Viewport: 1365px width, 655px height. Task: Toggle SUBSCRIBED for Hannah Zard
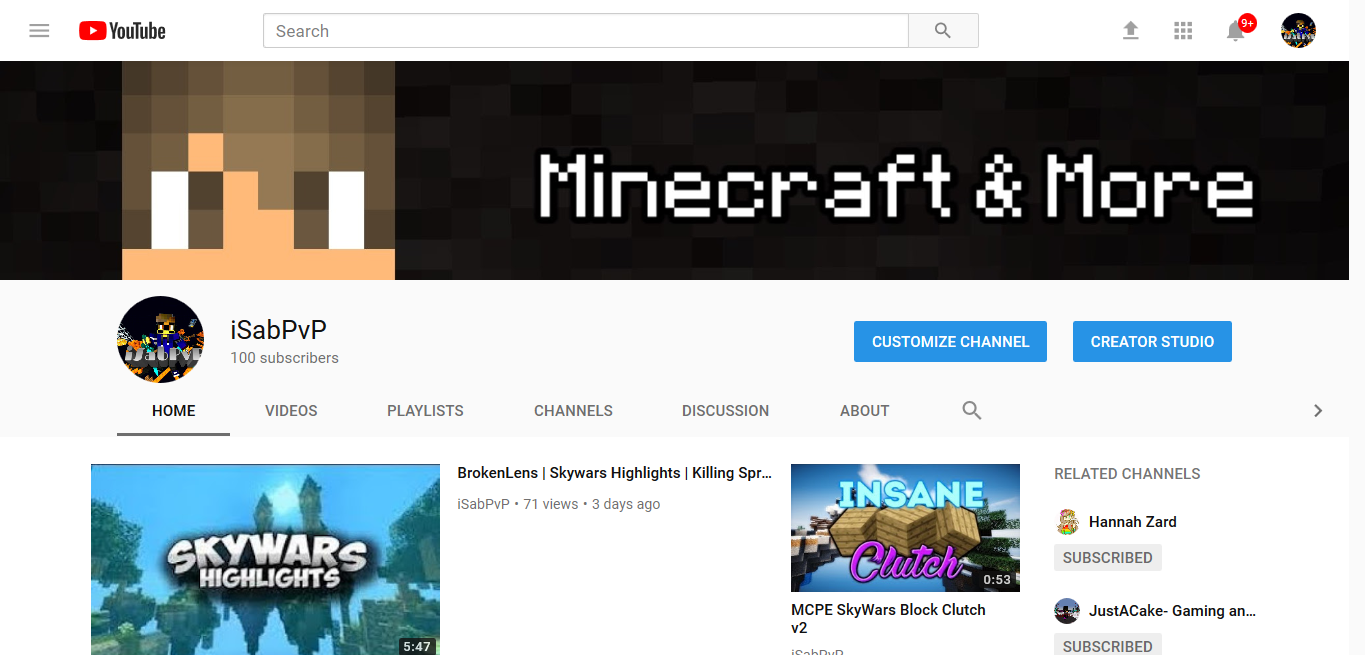coord(1108,558)
